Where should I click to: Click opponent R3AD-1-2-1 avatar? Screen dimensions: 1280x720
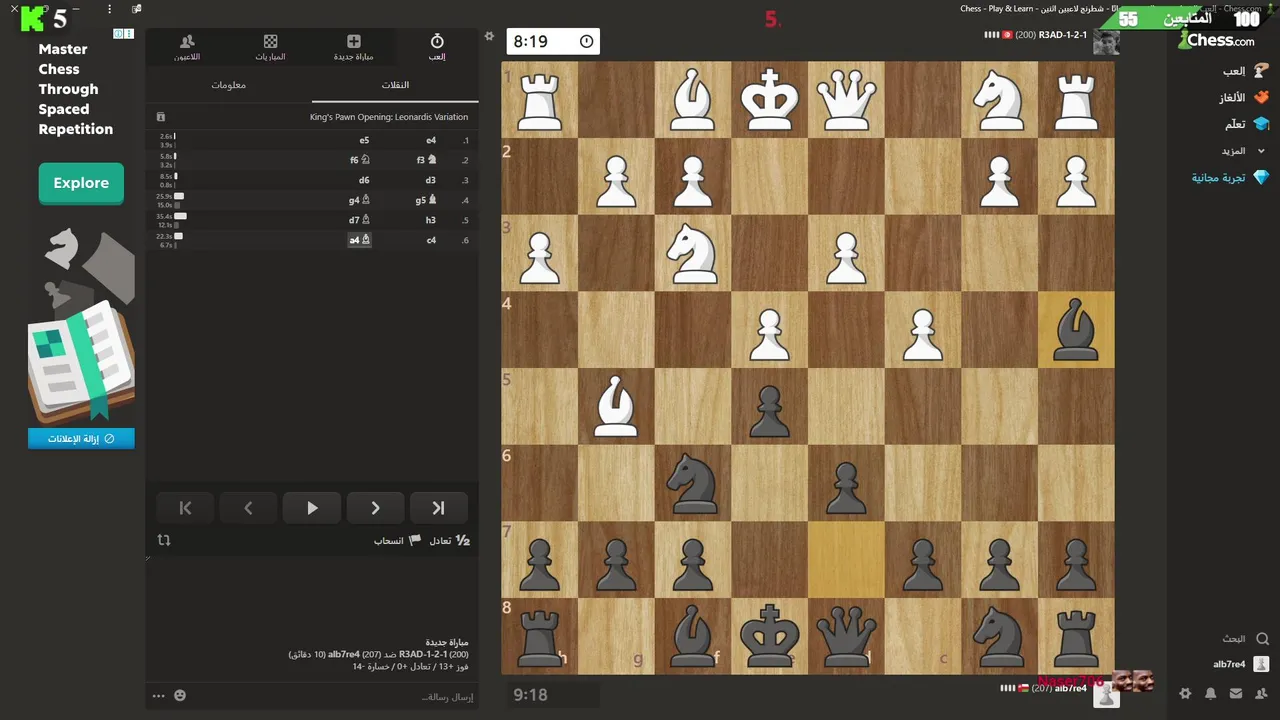1106,42
